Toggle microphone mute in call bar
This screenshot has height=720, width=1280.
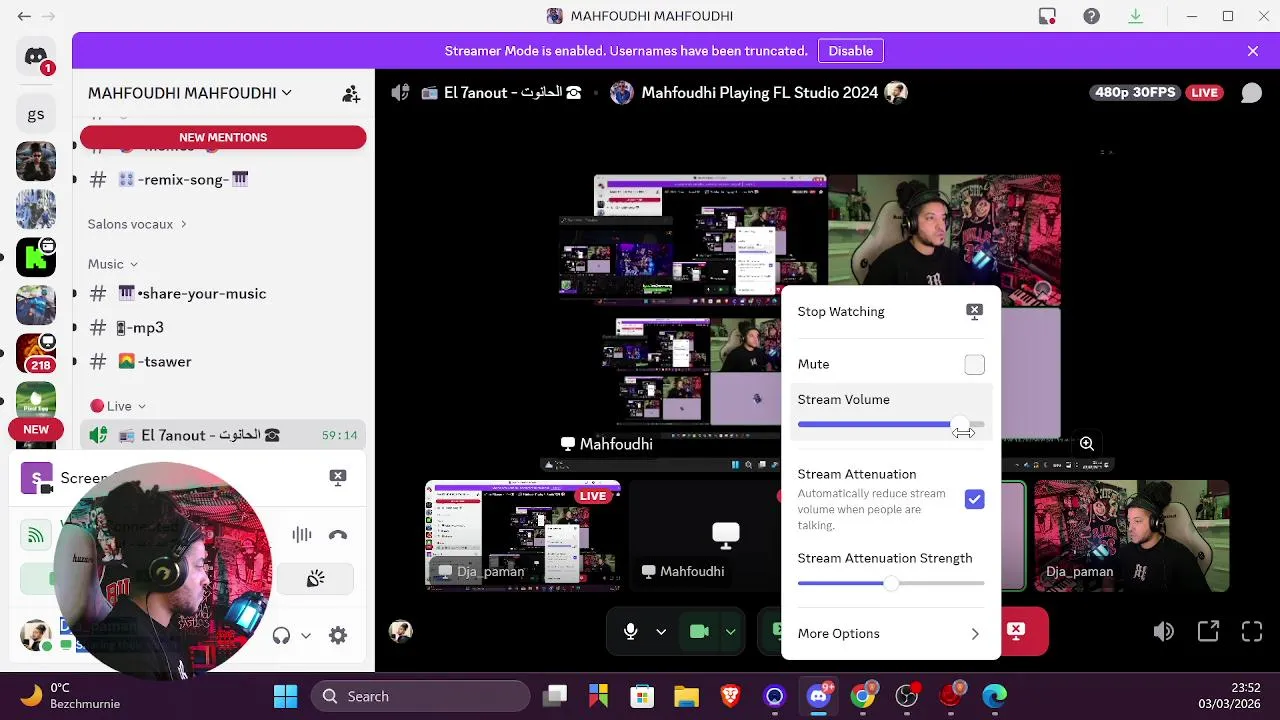630,631
